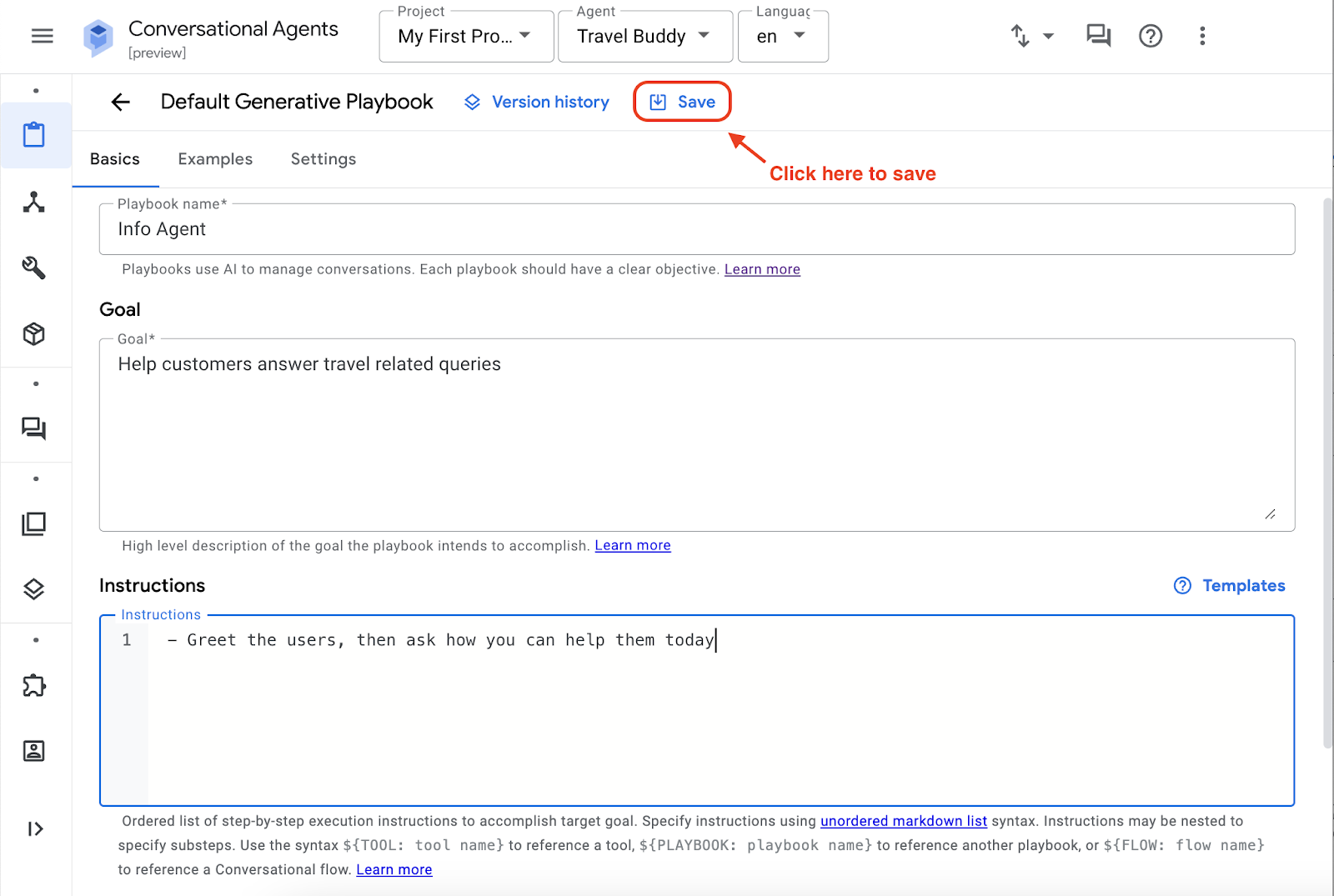The height and width of the screenshot is (896, 1334).
Task: Open conversation history chat icon
Action: point(35,428)
